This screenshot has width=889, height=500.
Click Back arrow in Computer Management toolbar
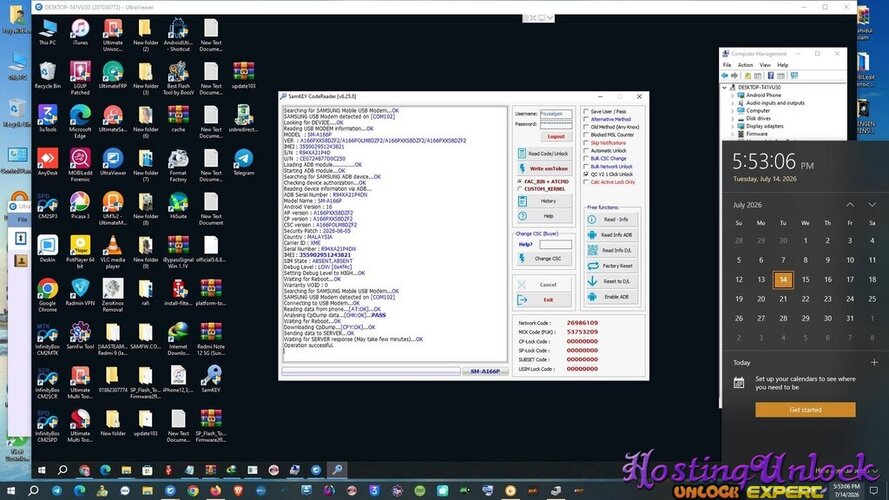725,75
